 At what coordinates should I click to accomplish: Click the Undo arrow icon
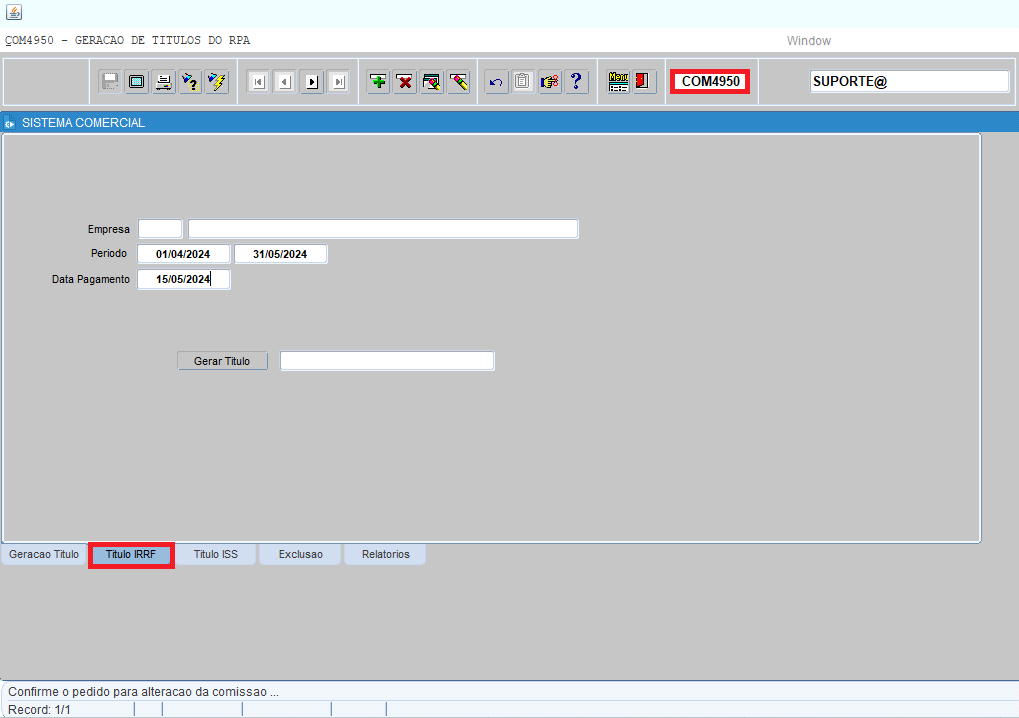497,82
